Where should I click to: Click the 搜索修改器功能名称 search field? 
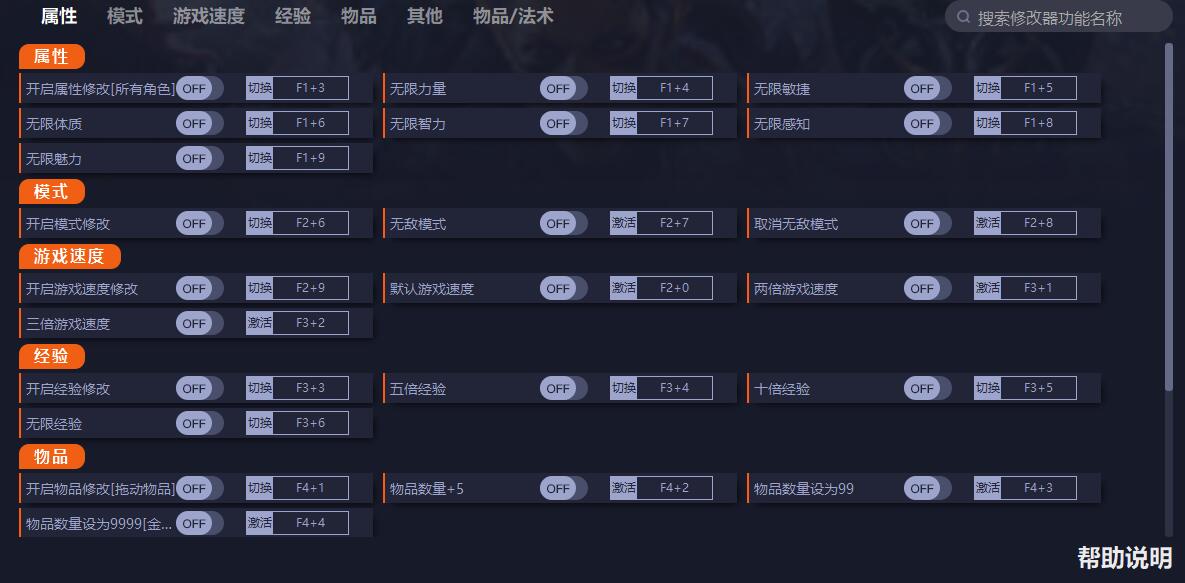(x=1065, y=18)
